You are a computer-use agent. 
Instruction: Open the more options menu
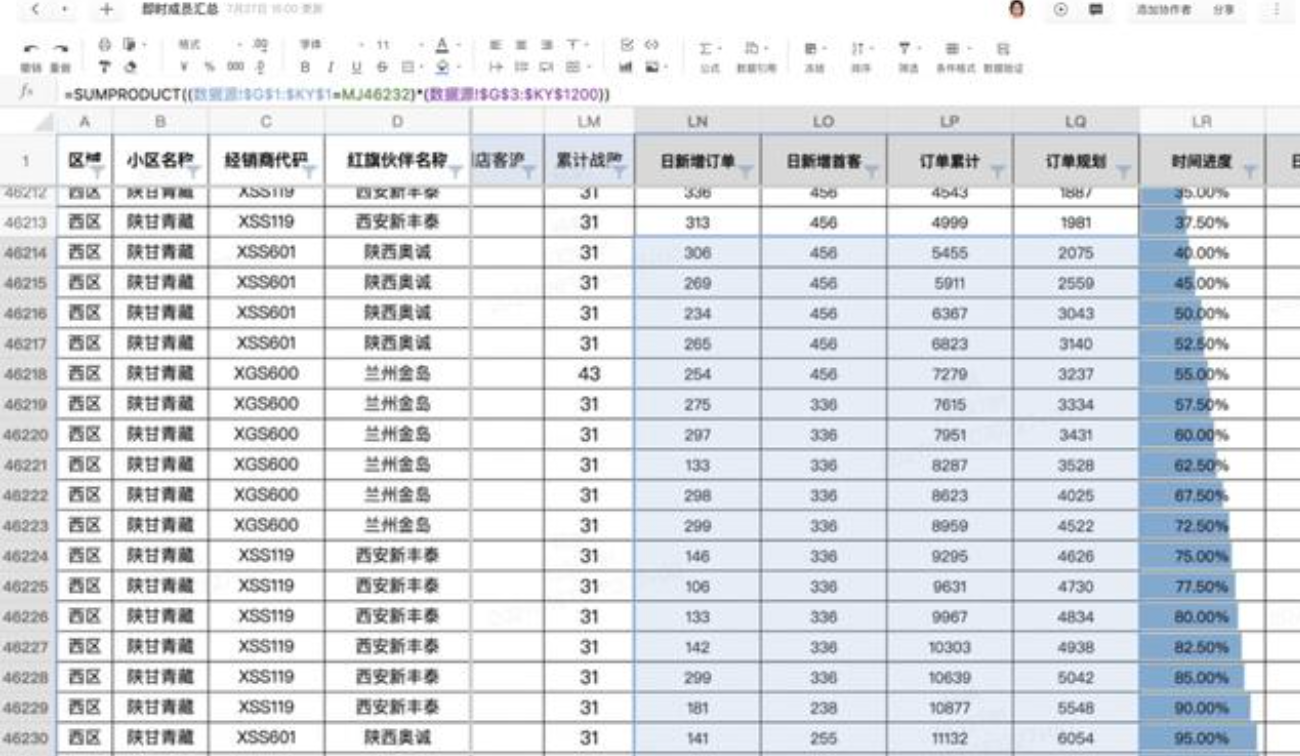coord(1276,9)
